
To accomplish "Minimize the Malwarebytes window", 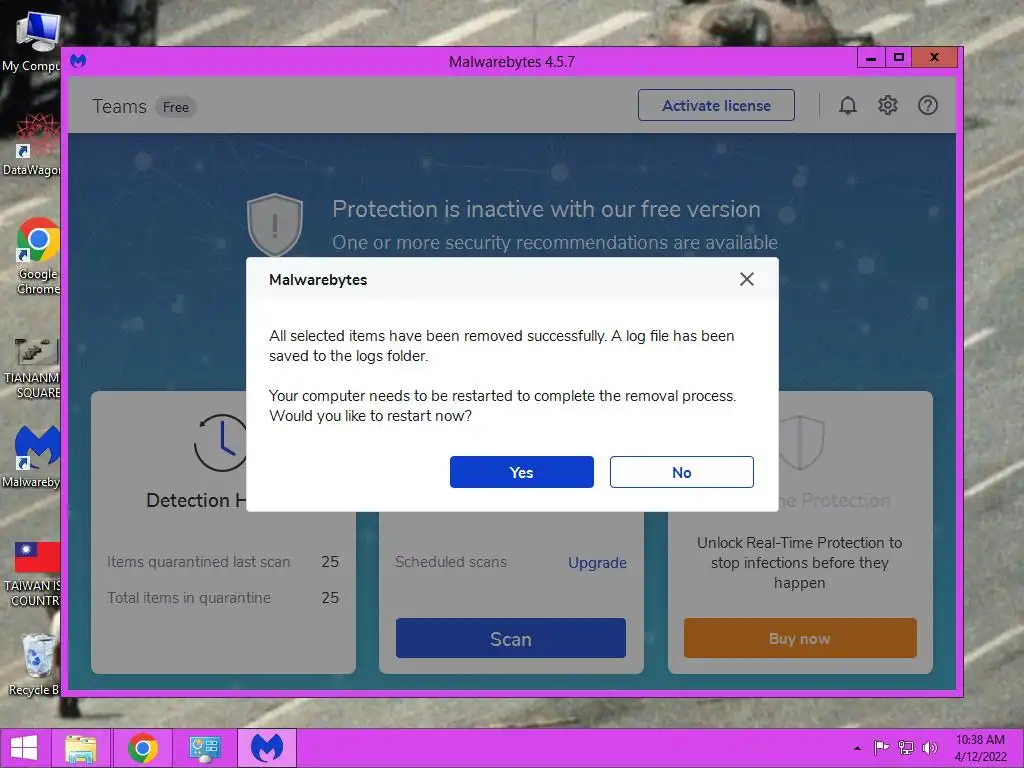I will [x=871, y=58].
